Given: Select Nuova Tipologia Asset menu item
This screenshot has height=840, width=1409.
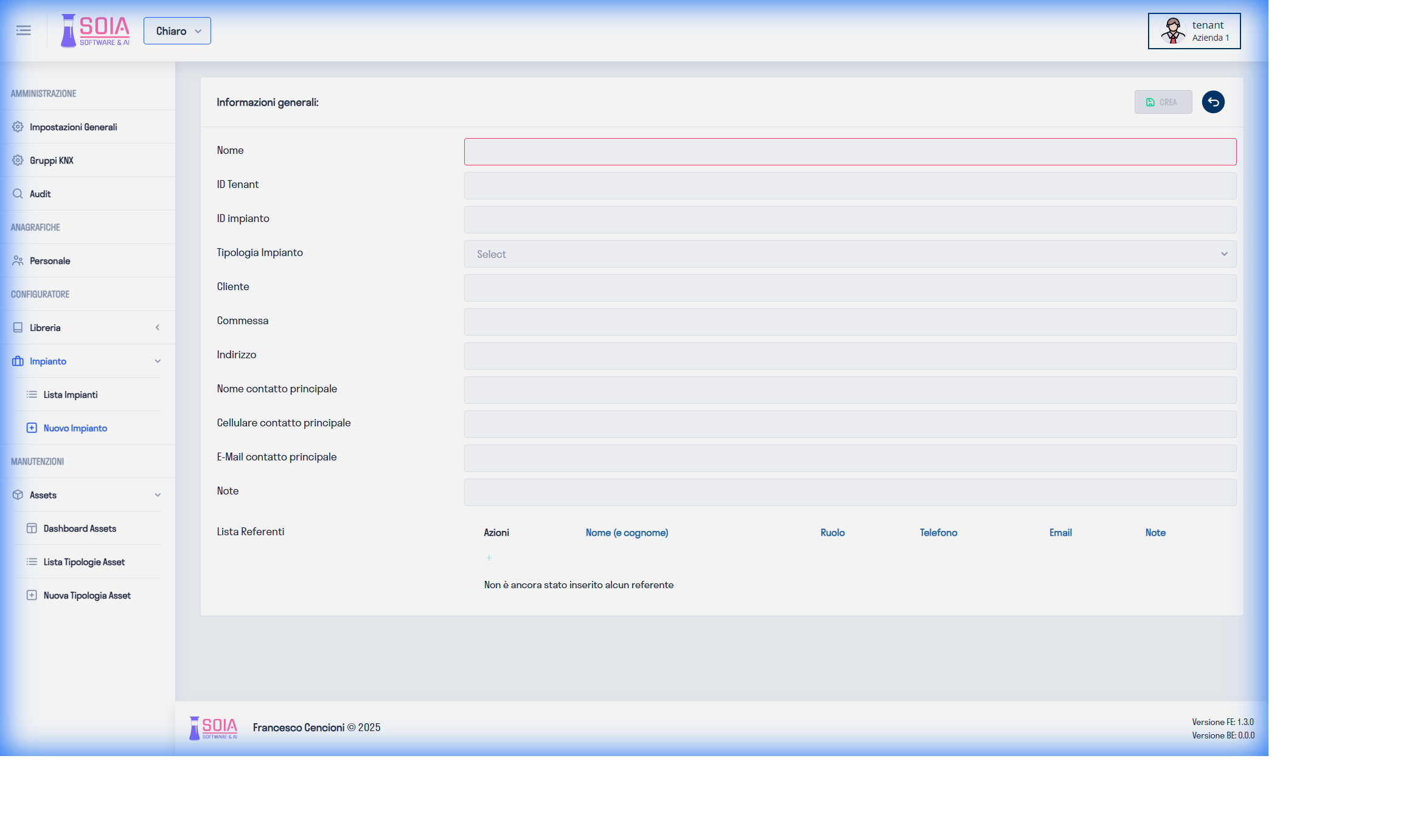Looking at the screenshot, I should [87, 595].
